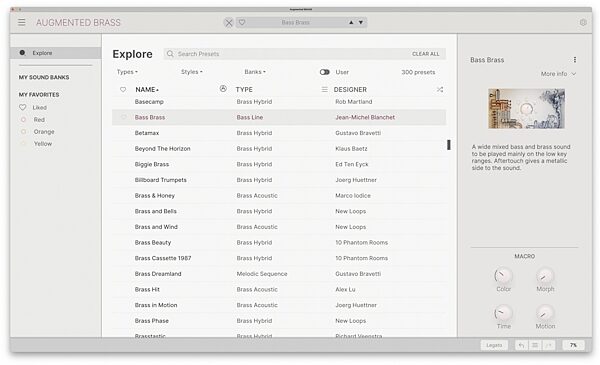Click the Arturia featured sort icon
The height and width of the screenshot is (365, 600).
pos(223,89)
